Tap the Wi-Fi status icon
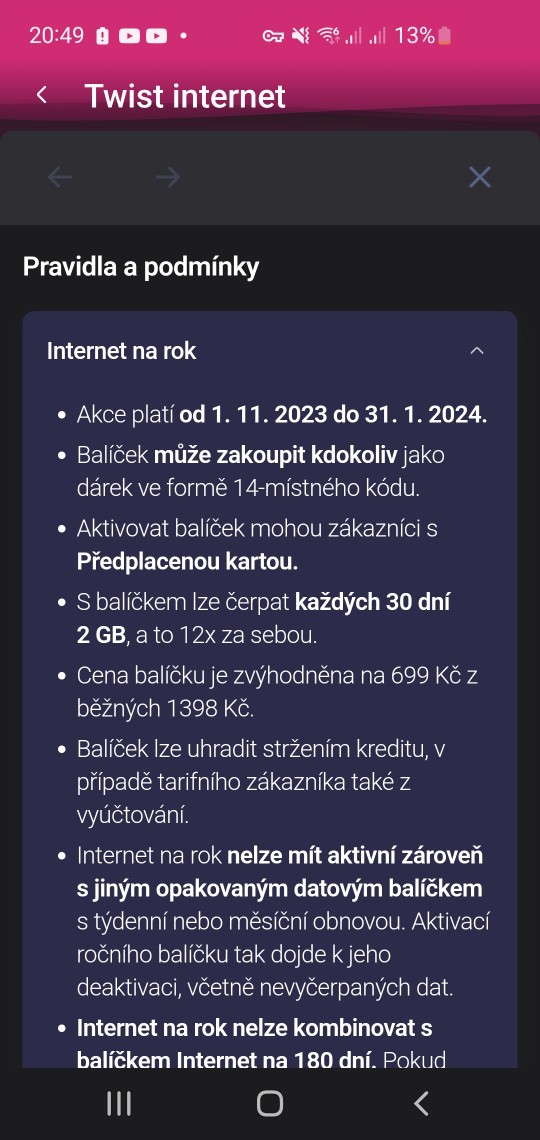540x1140 pixels. pos(329,35)
